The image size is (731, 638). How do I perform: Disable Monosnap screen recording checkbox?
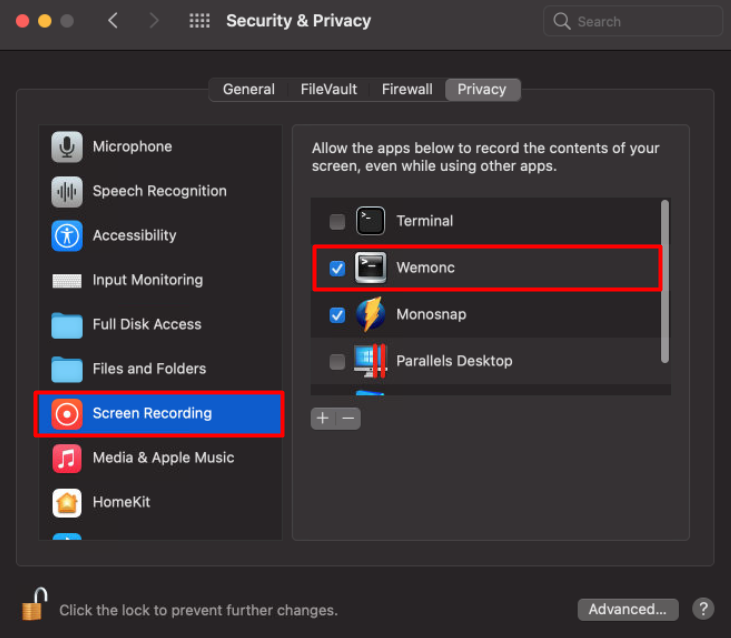(x=337, y=315)
